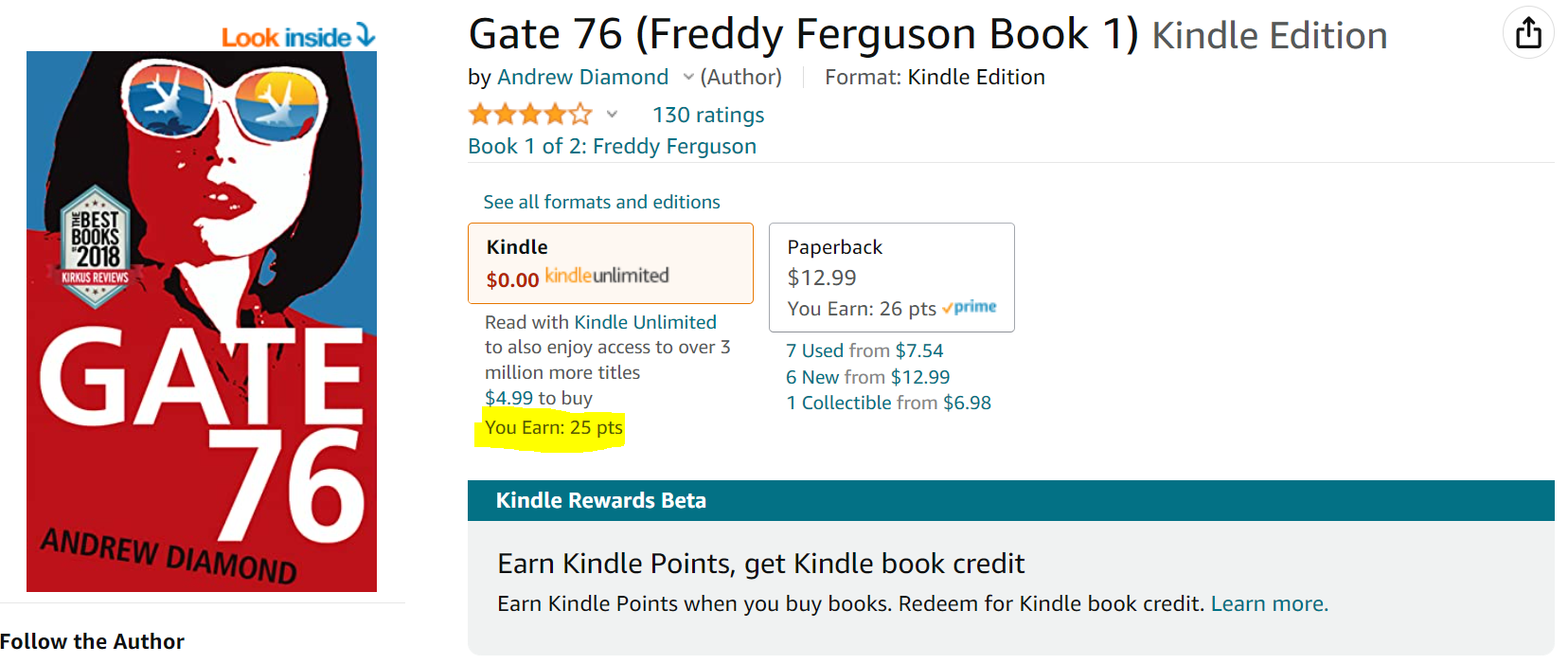Open 1 Collectible from $6.98 offer
This screenshot has width=1568, height=664.
888,403
